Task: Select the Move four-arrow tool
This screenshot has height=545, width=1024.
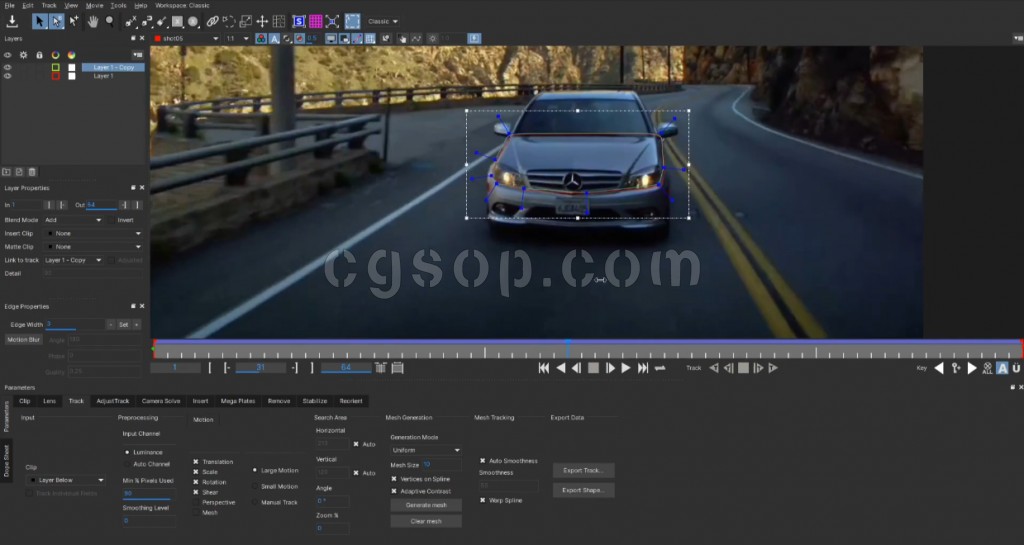Action: [262, 22]
